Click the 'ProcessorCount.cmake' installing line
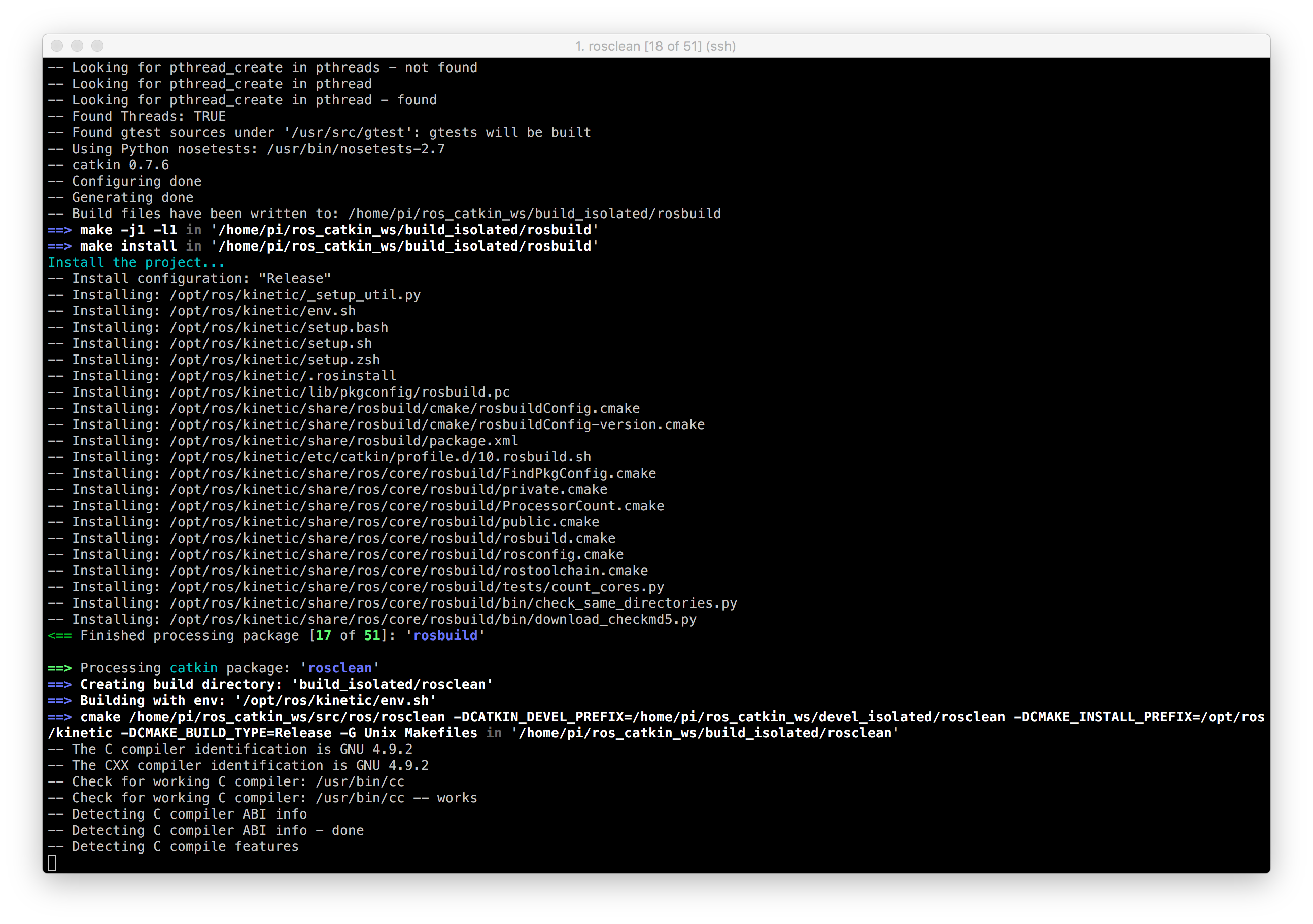 [x=356, y=506]
